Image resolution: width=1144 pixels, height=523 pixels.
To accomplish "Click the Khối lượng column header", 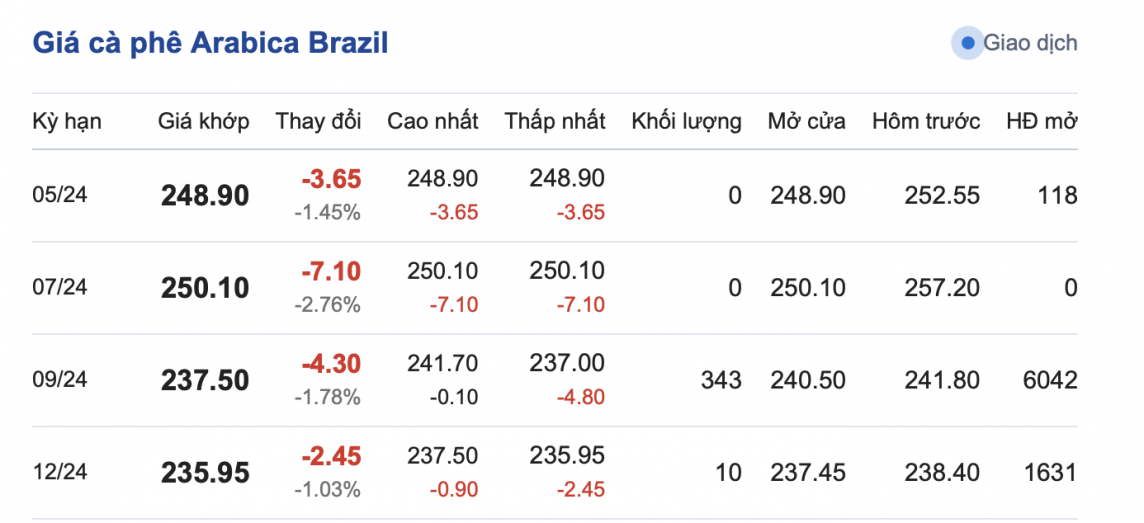I will tap(686, 122).
